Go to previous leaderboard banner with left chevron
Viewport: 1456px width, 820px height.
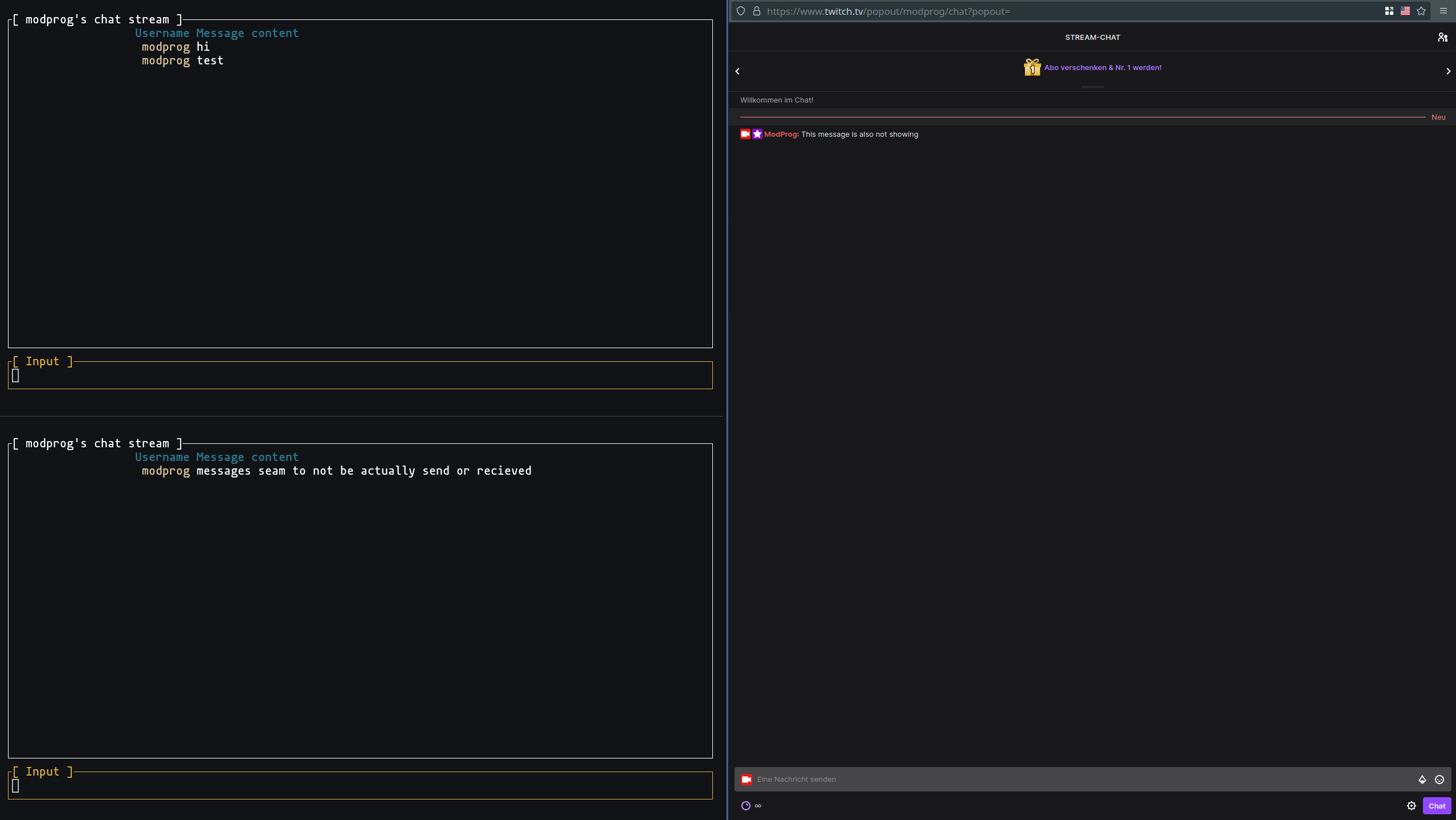[737, 71]
